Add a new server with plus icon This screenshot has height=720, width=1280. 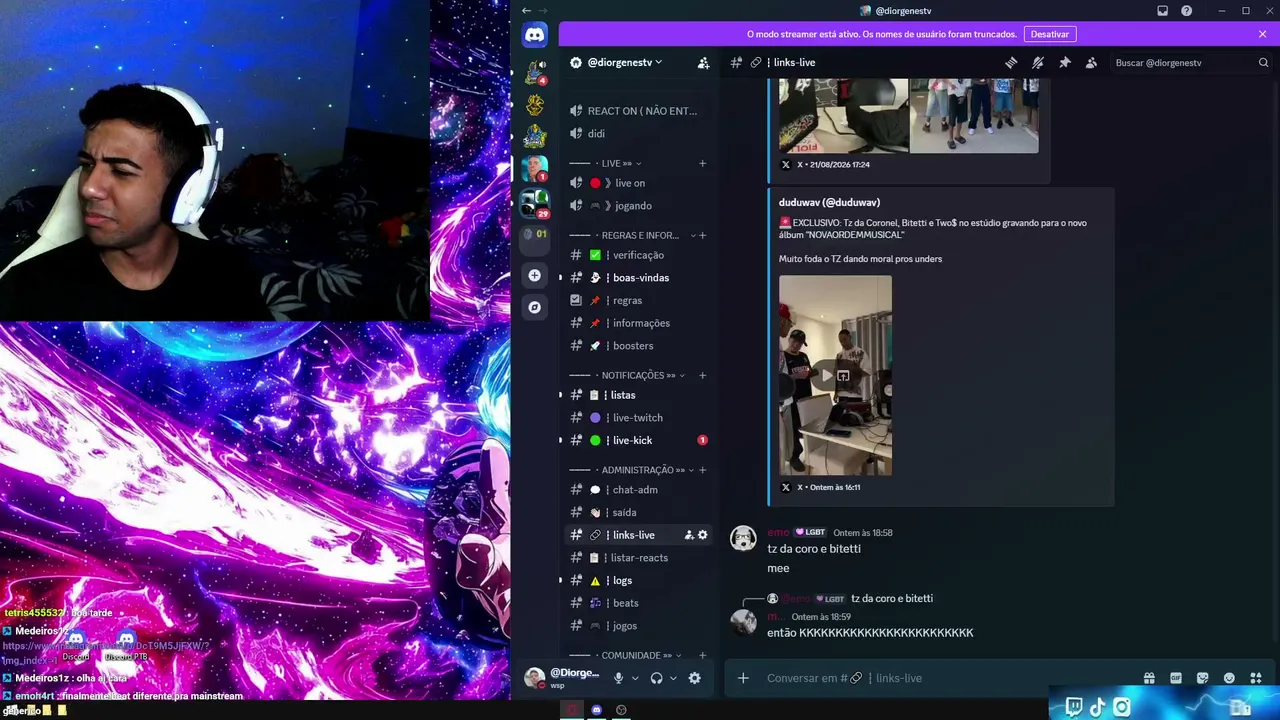[535, 275]
